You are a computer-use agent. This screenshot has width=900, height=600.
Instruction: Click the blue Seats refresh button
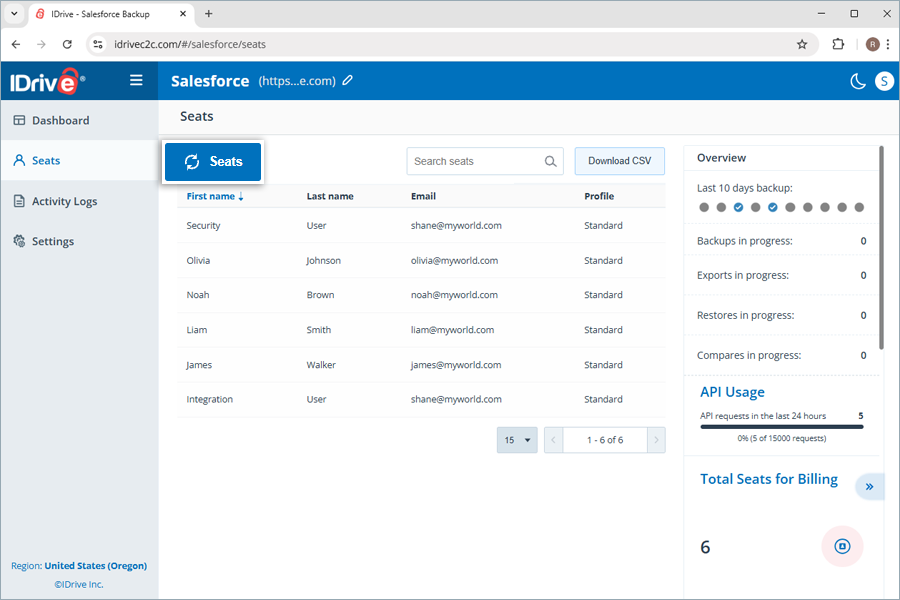pyautogui.click(x=213, y=162)
